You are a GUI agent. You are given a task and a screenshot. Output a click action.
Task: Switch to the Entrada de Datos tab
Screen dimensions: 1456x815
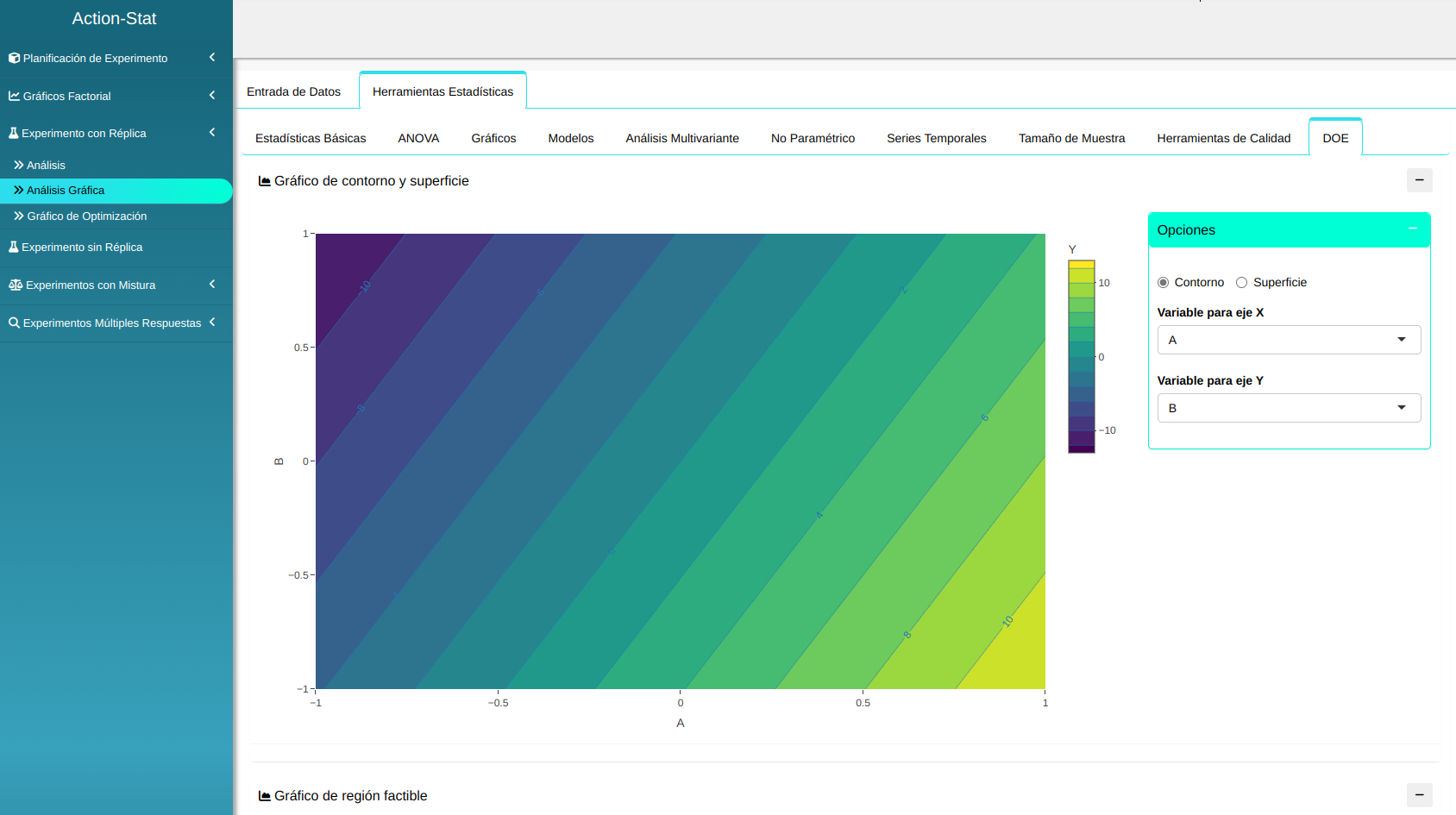tap(293, 91)
